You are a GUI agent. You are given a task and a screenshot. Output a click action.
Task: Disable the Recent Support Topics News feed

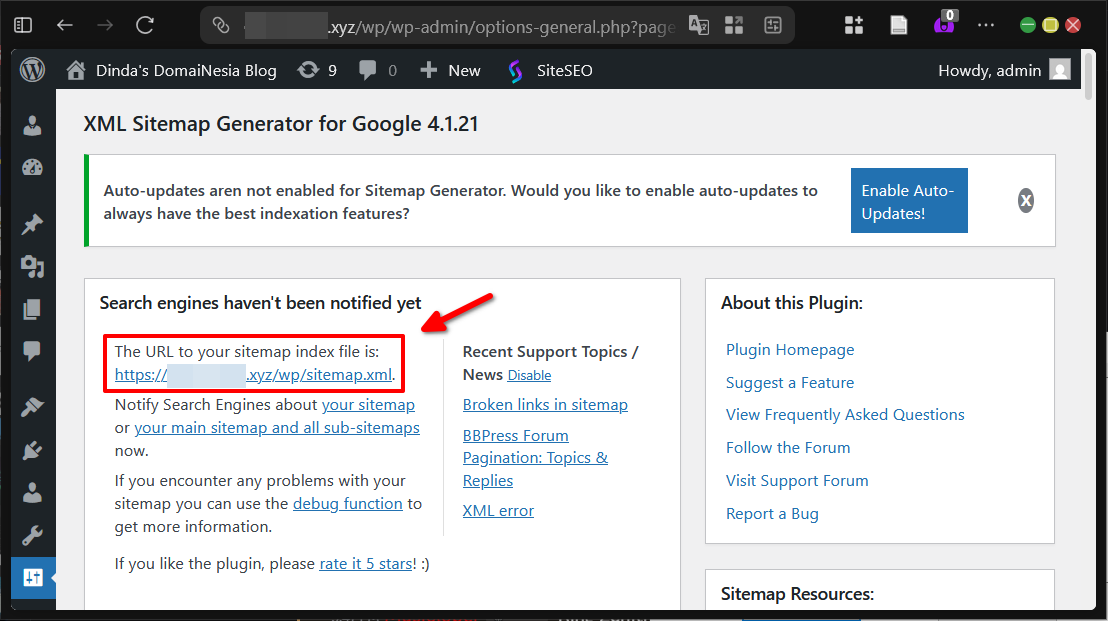(529, 375)
